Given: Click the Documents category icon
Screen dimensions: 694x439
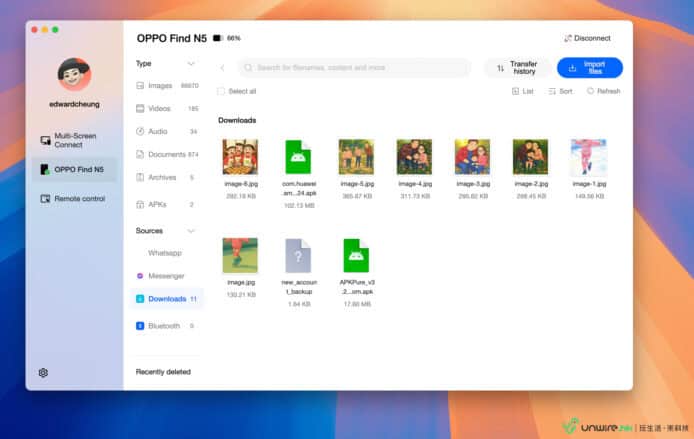Looking at the screenshot, I should tap(140, 154).
